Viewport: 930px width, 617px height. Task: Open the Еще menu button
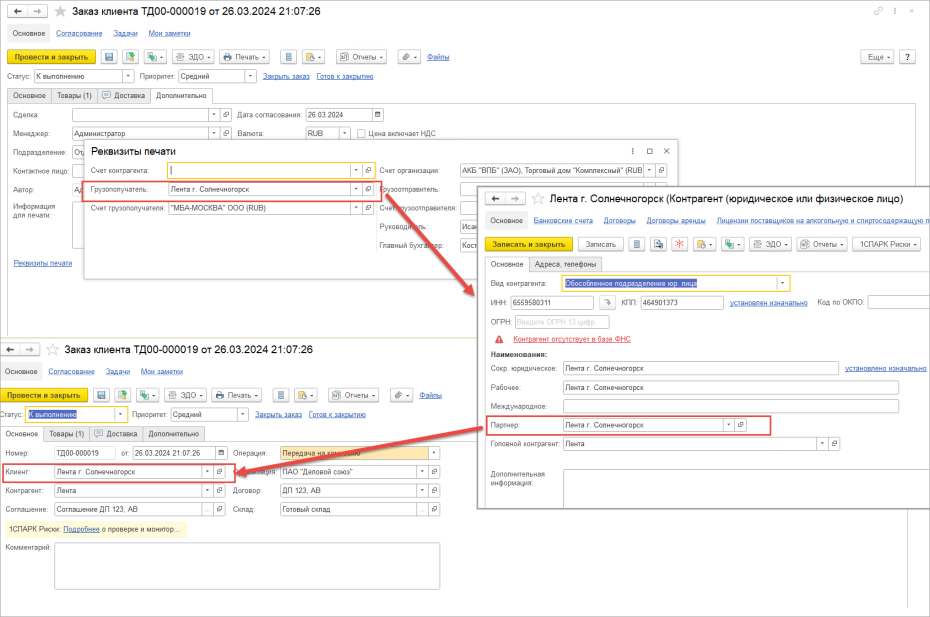tap(878, 57)
